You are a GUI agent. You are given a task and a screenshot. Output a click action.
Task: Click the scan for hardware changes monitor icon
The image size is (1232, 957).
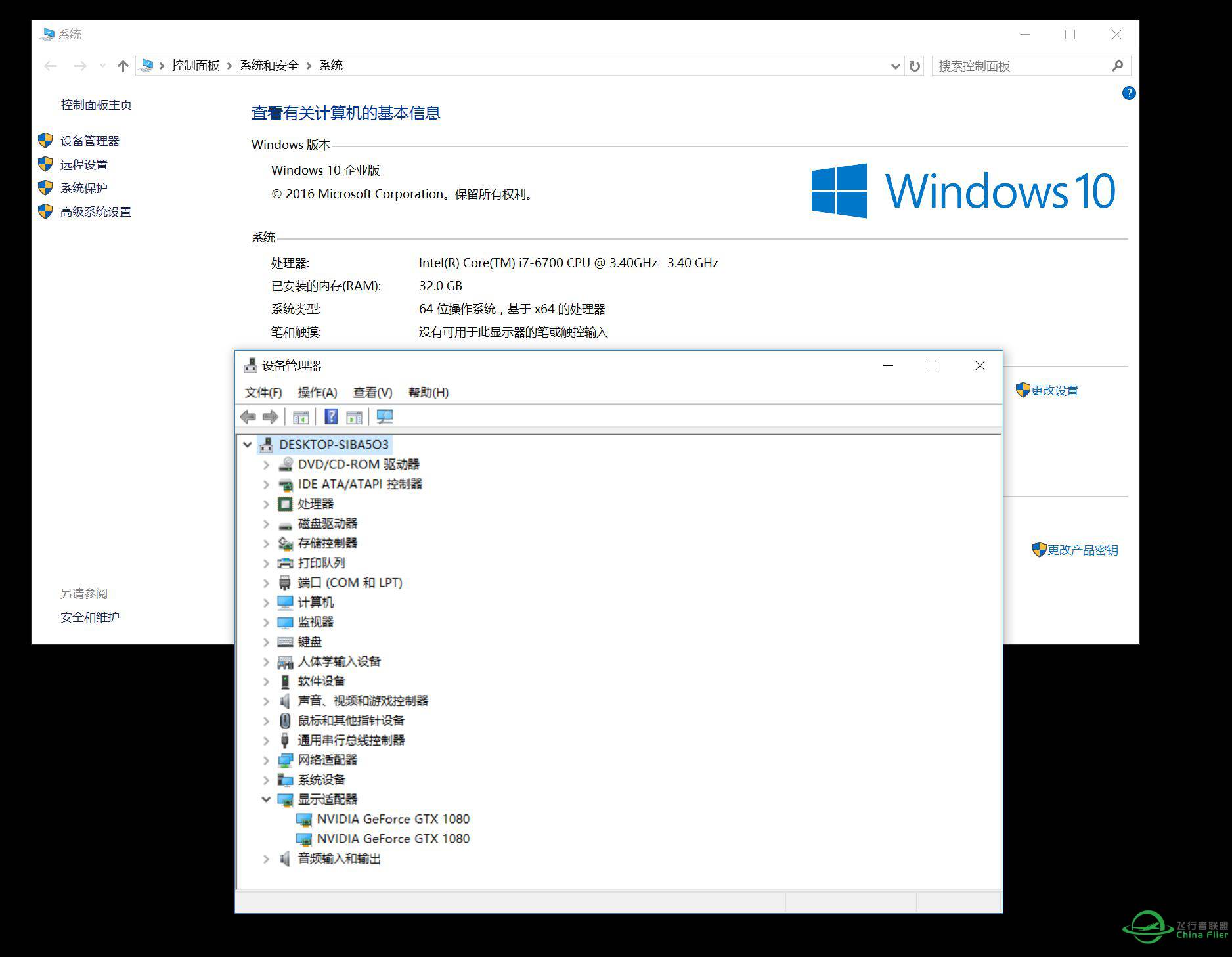(x=385, y=417)
